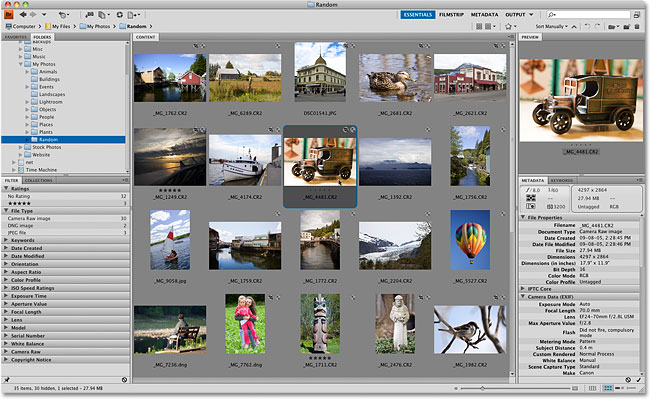This screenshot has width=650, height=400.
Task: Select the hot air balloon thumbnail _MG_5527.CR2
Action: click(x=470, y=240)
